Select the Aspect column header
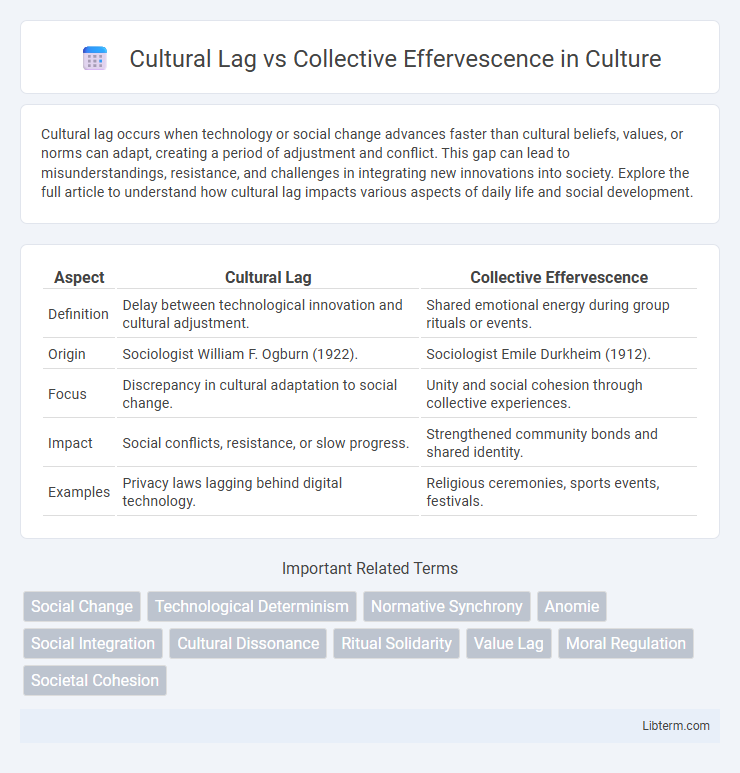The width and height of the screenshot is (740, 773). coord(79,278)
